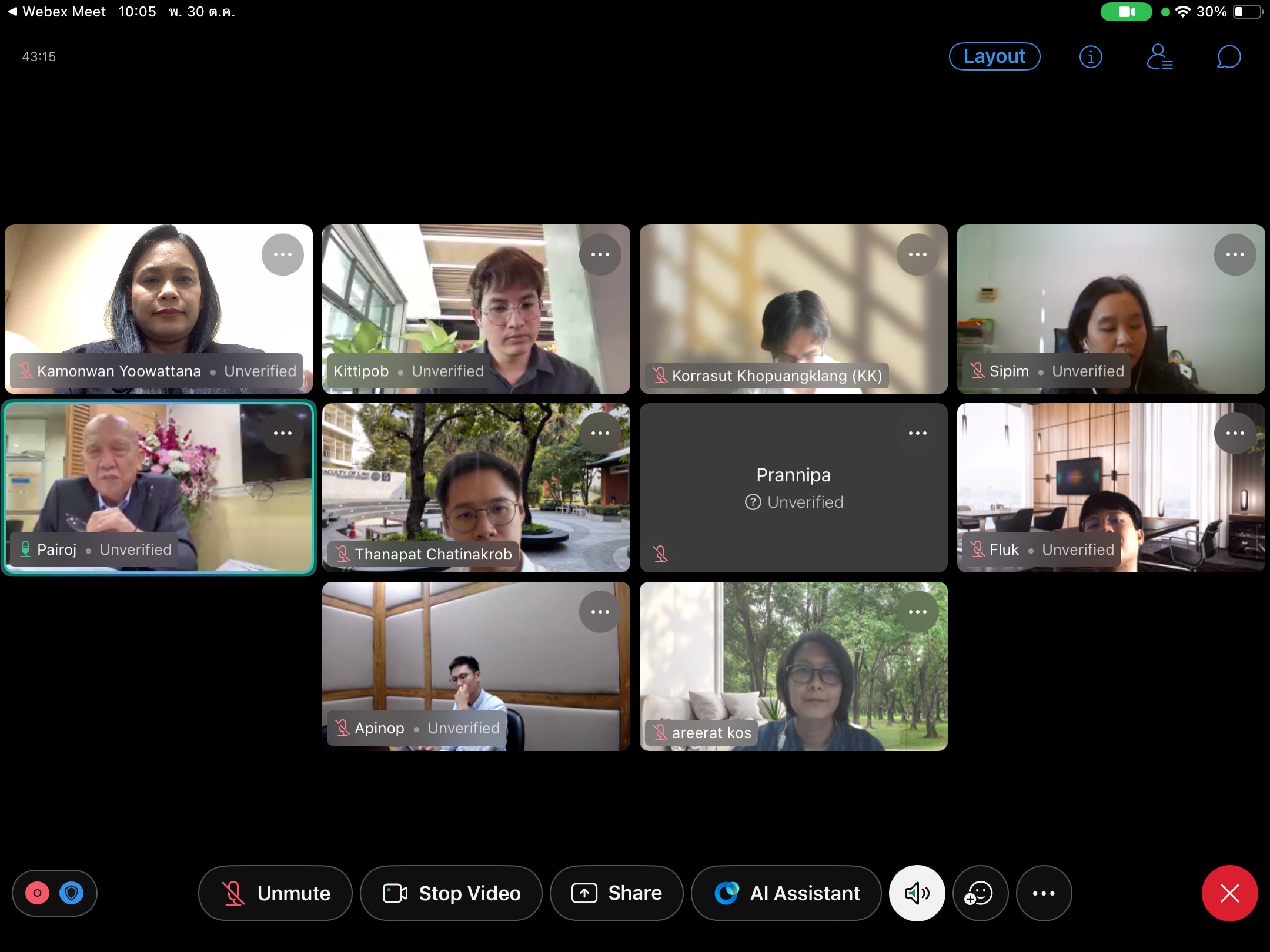Open the meeting info icon
This screenshot has width=1270, height=952.
(1091, 57)
